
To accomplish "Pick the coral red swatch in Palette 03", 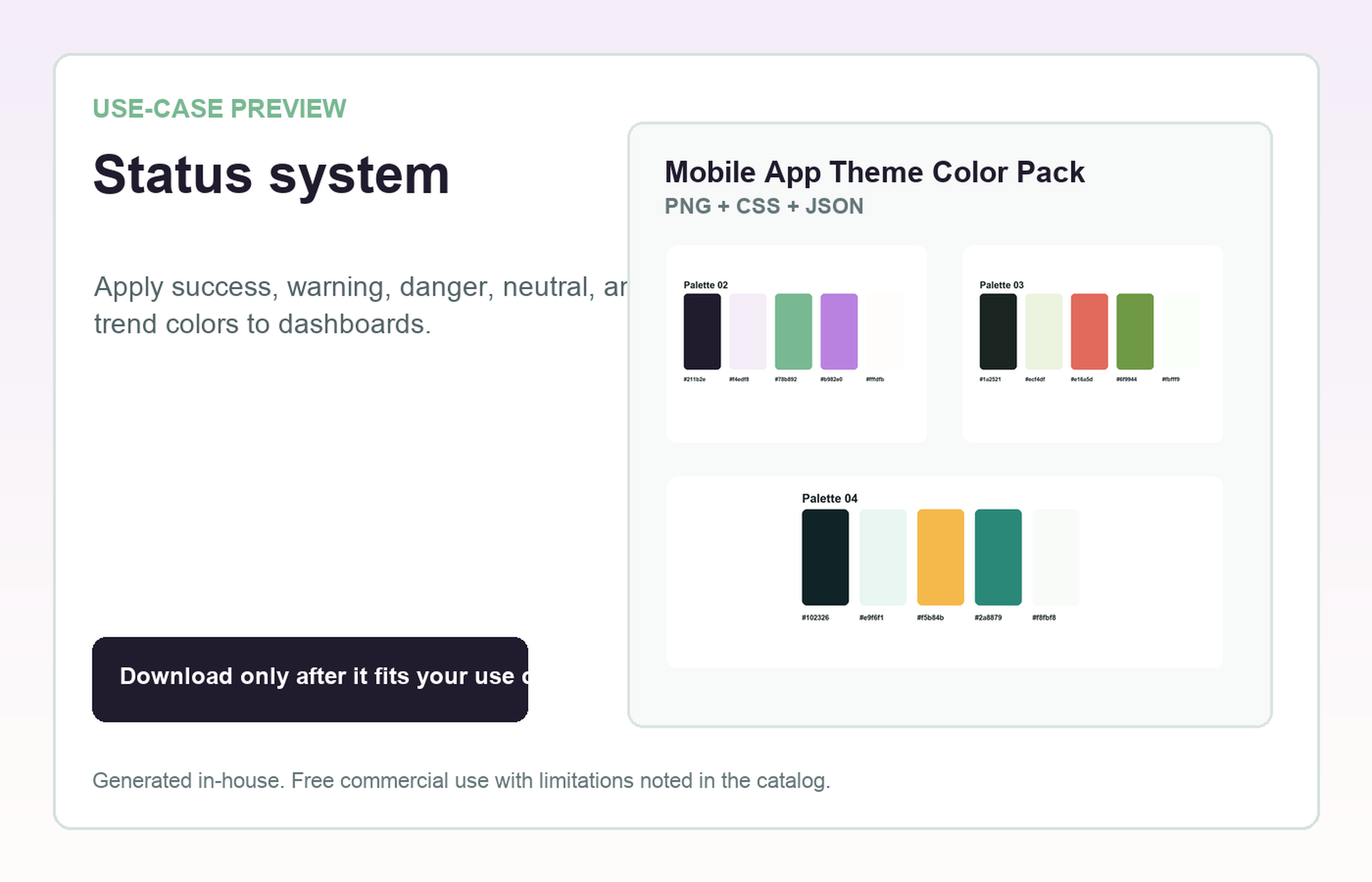I will 1090,332.
